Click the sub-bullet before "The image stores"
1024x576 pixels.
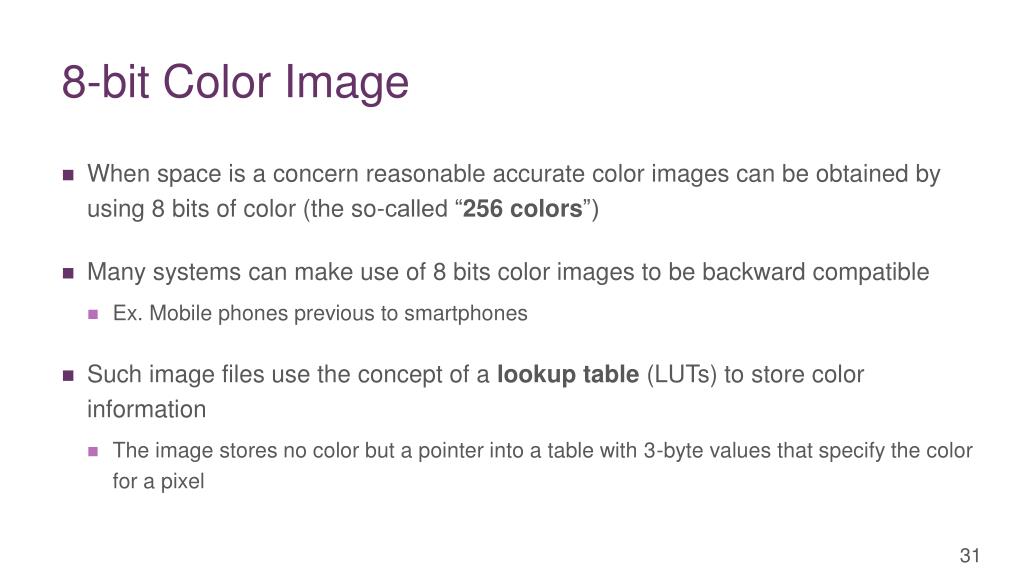pyautogui.click(x=93, y=451)
